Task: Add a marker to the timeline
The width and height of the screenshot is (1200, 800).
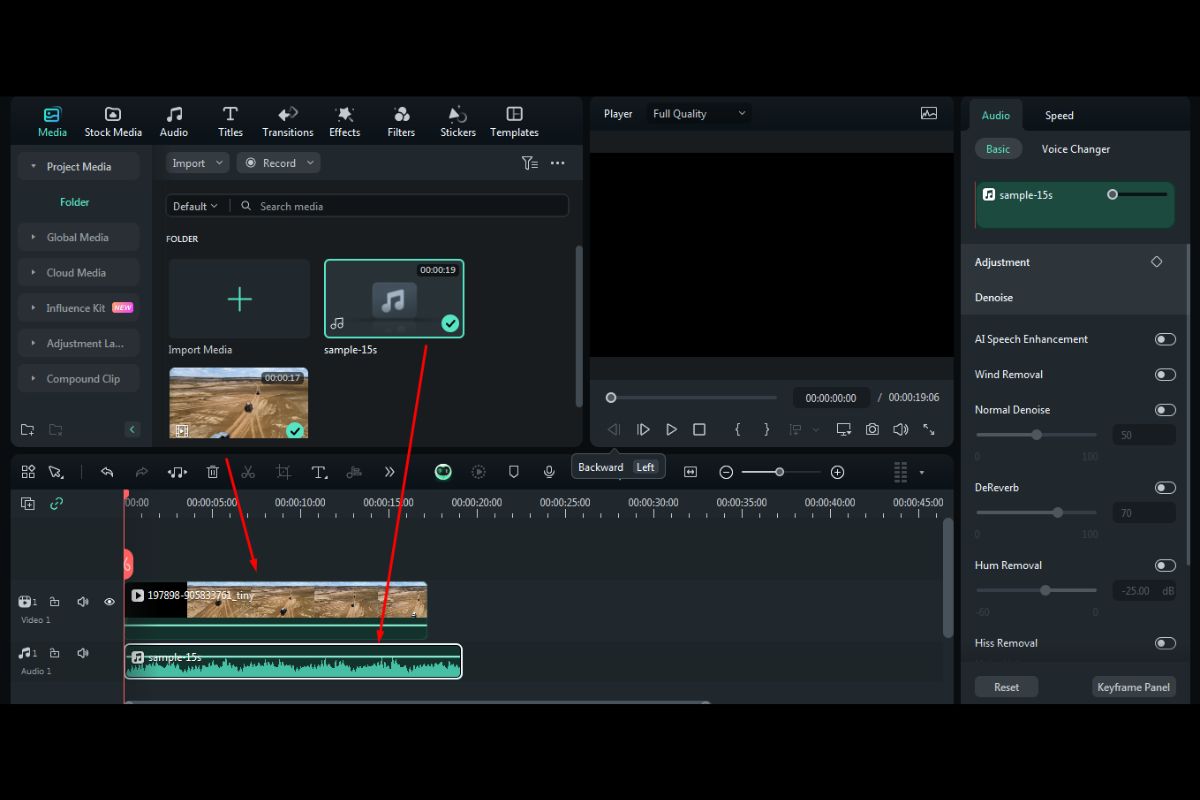Action: [x=514, y=472]
